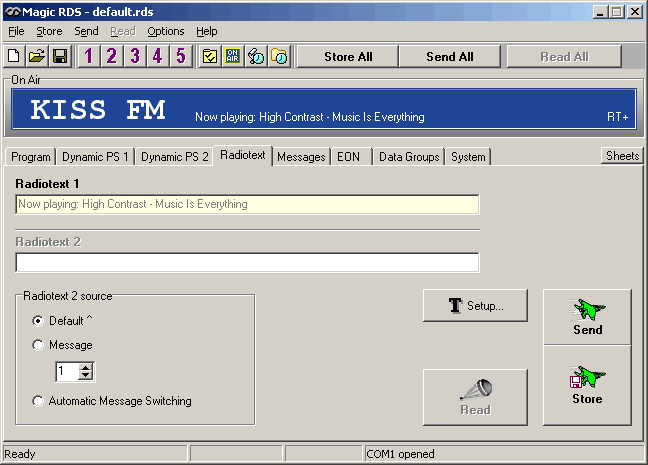Click the message number field
The image size is (648, 465).
pyautogui.click(x=67, y=372)
